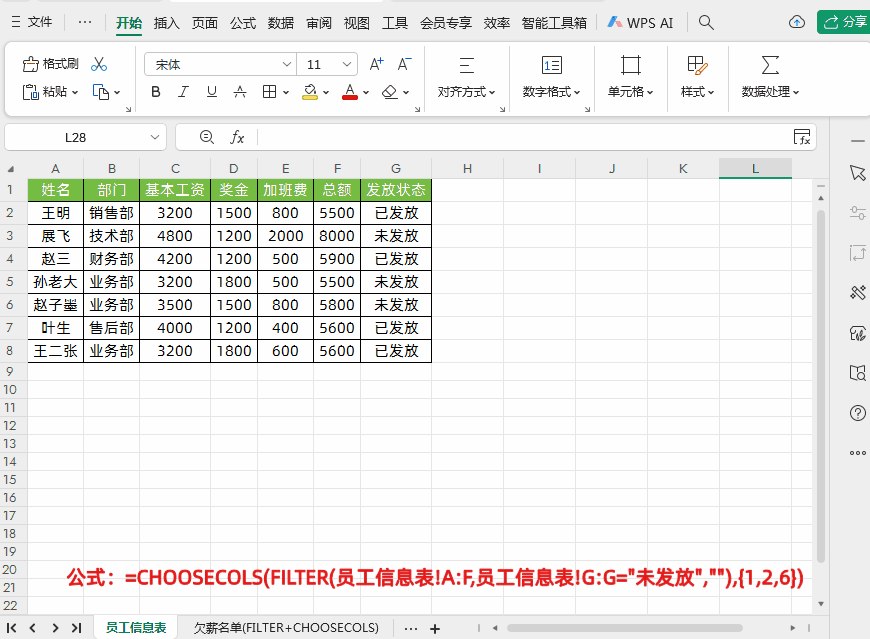
Task: Click the Format Painter (格式刷) icon
Action: [x=30, y=64]
